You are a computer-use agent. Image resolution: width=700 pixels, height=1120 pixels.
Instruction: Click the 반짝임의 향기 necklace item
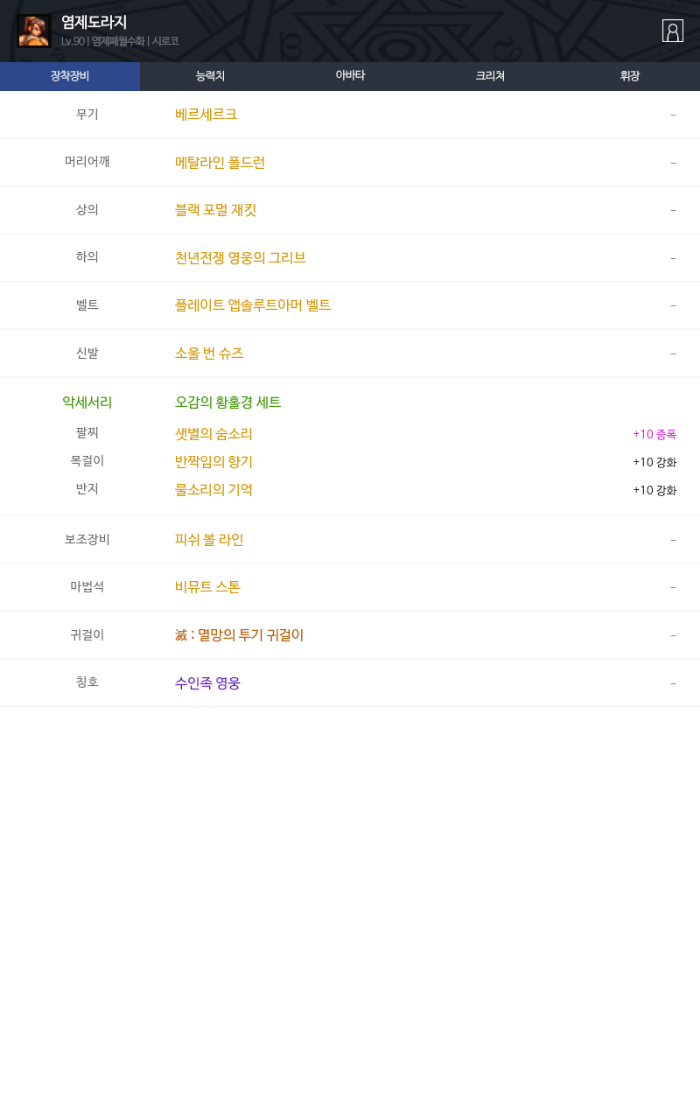point(214,462)
